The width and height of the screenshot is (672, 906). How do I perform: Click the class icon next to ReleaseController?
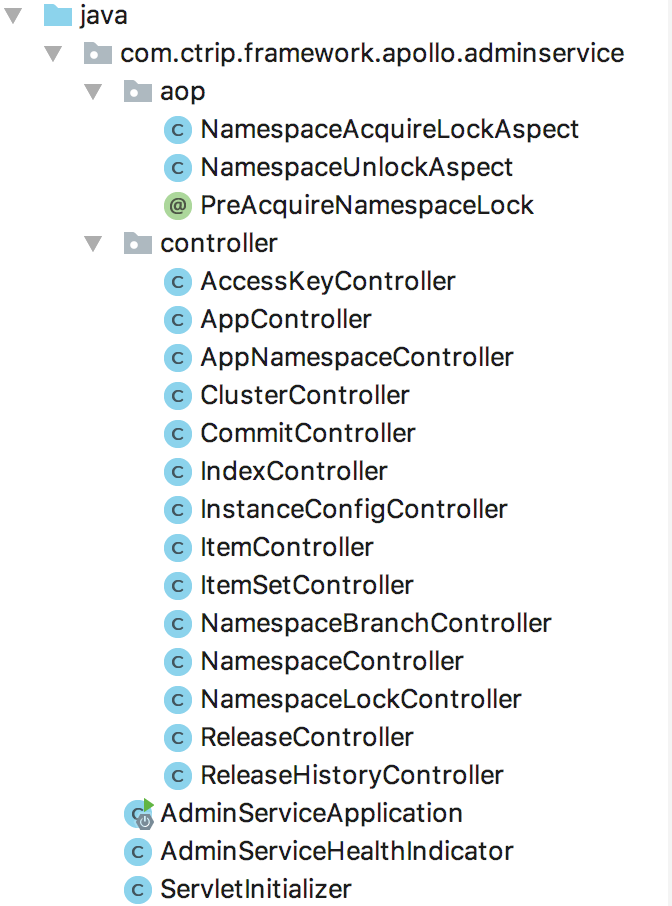[177, 737]
